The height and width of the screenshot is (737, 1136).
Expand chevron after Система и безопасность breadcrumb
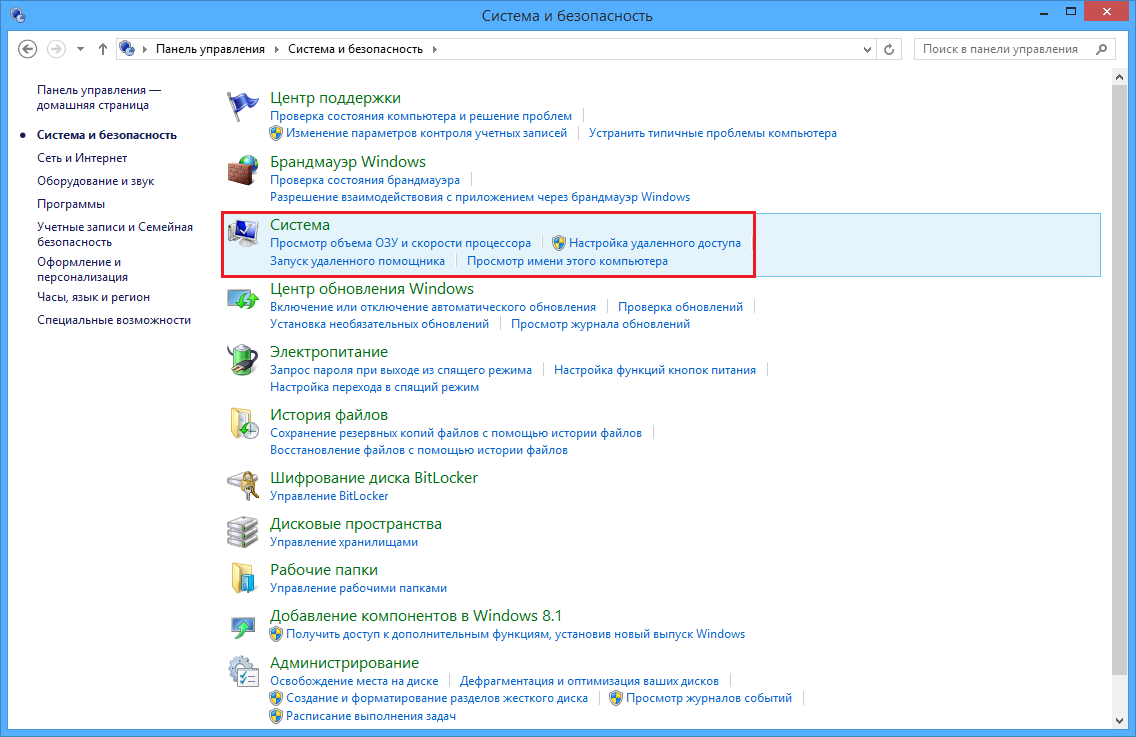(435, 49)
